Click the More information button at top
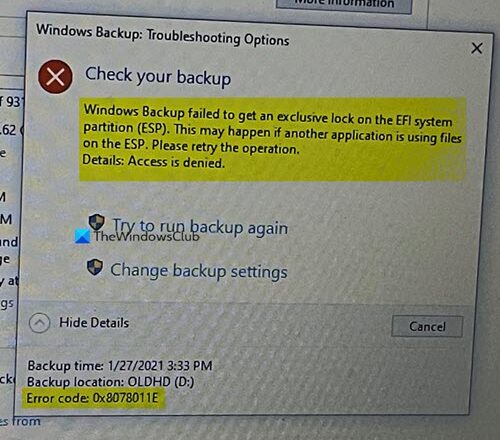 point(344,5)
